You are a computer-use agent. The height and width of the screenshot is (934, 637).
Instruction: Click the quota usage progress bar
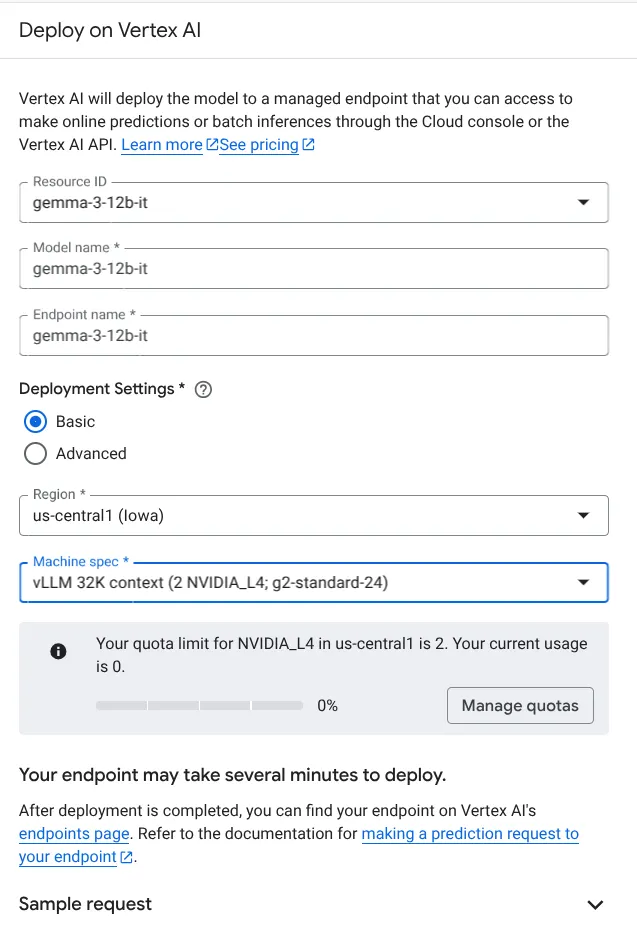pos(199,706)
